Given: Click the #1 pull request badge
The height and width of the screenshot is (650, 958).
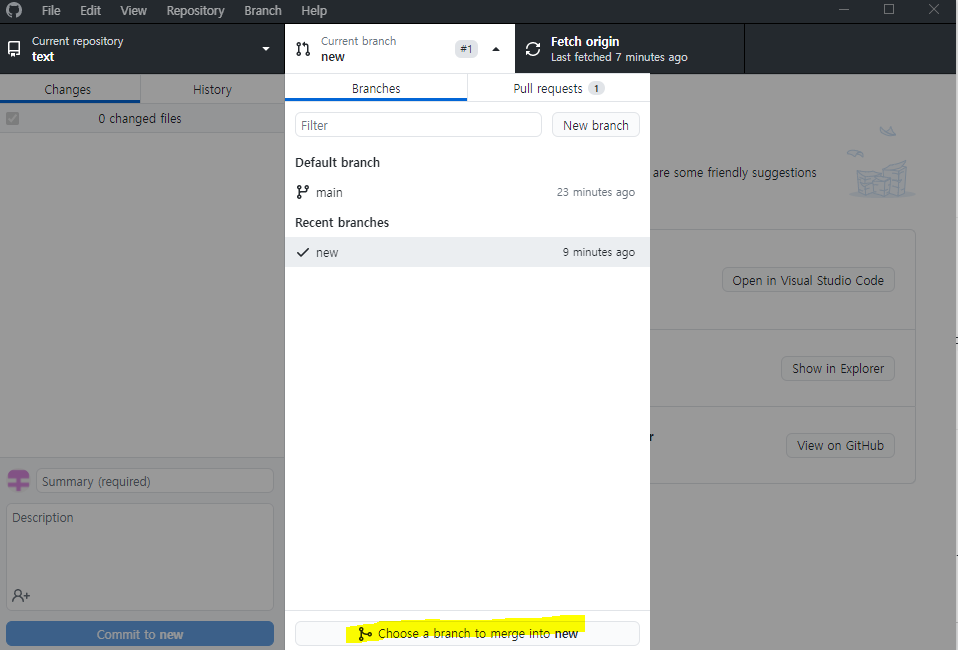Looking at the screenshot, I should tap(466, 49).
